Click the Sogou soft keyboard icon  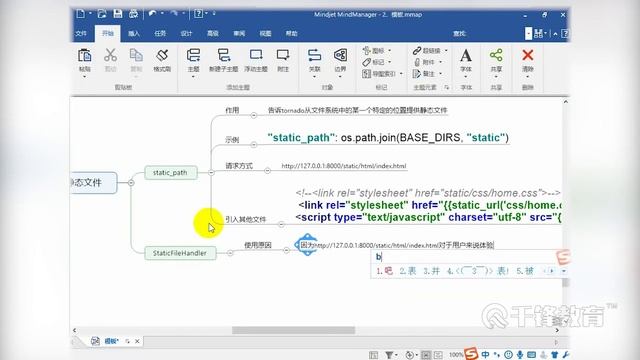tap(531, 355)
